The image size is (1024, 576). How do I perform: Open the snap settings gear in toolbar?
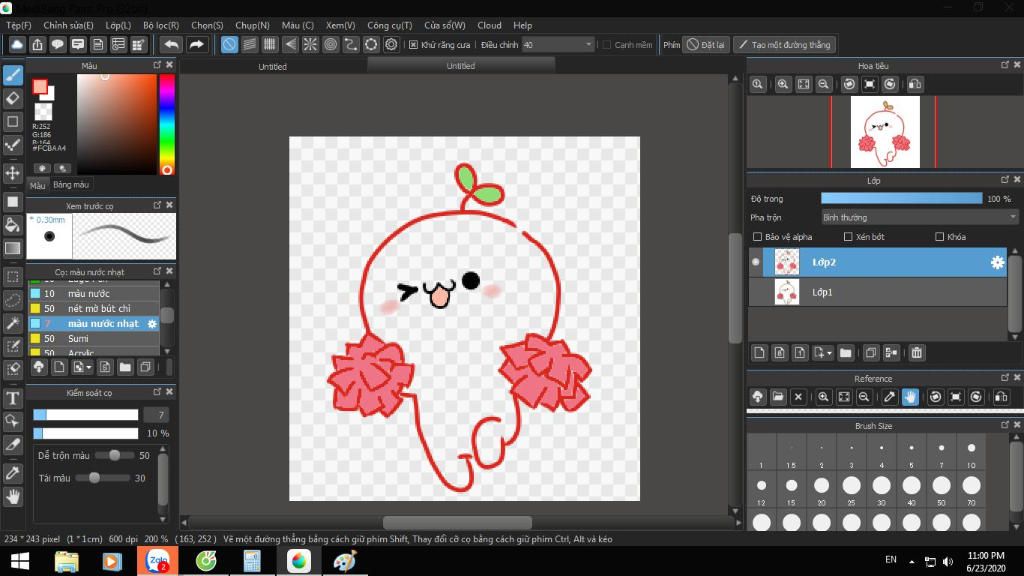tap(391, 44)
